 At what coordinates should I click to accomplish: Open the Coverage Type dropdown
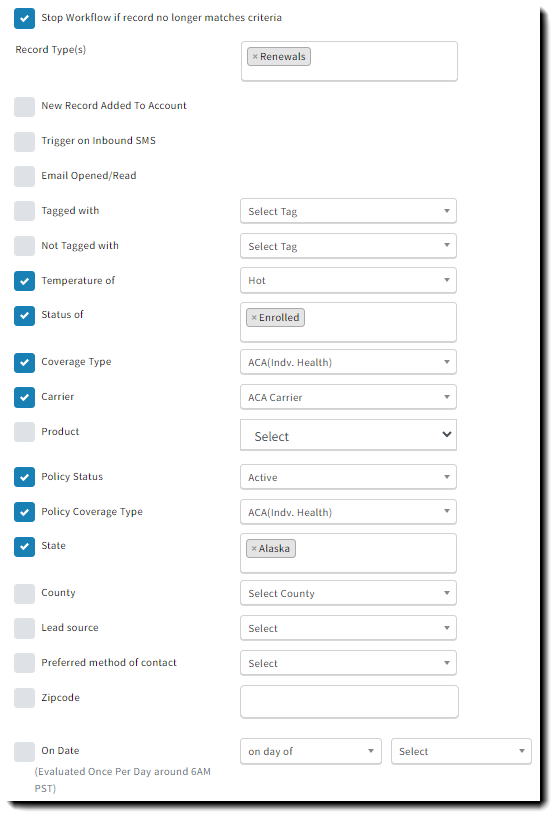point(348,363)
